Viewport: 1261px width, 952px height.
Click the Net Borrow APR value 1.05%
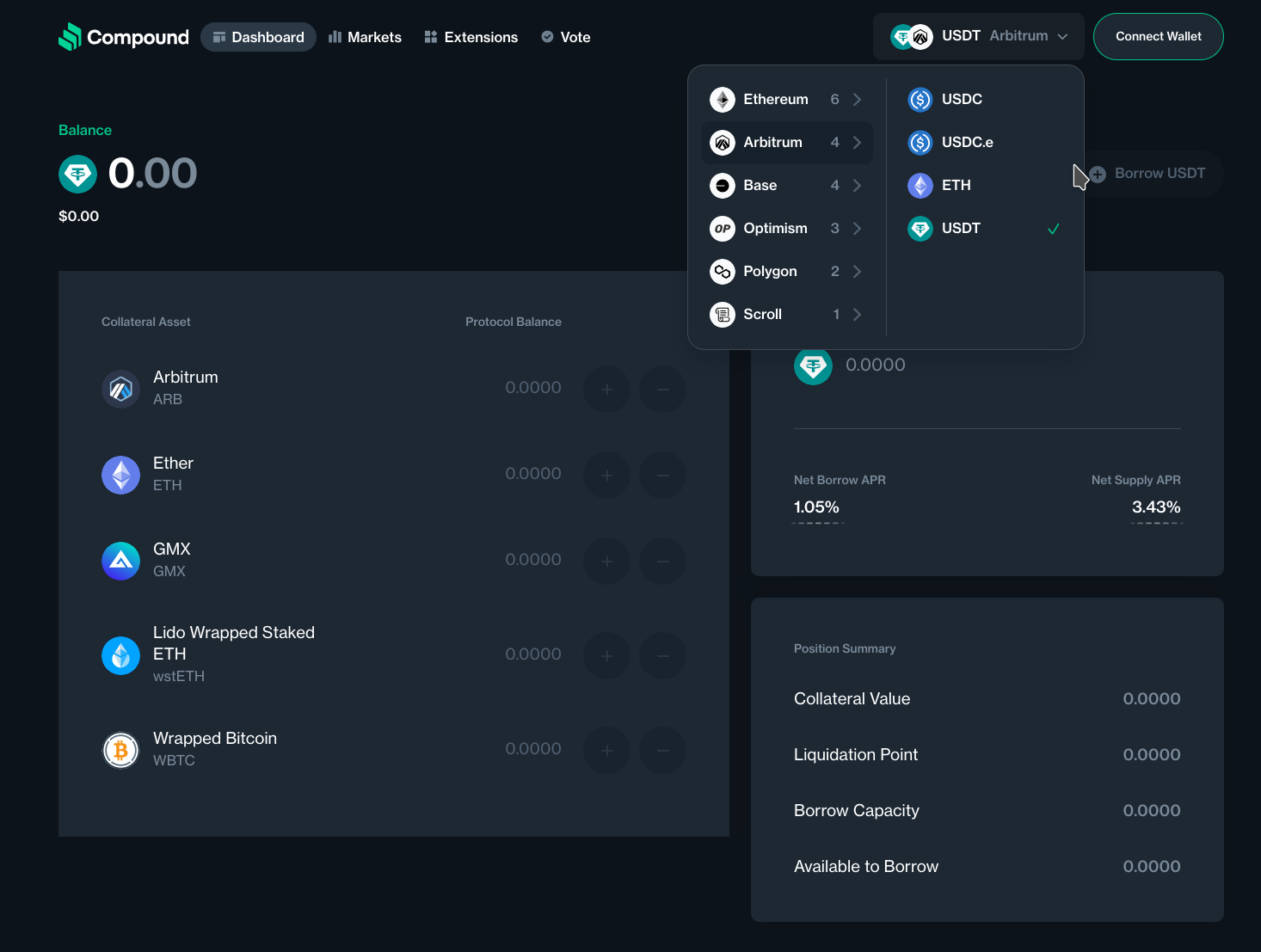pyautogui.click(x=816, y=507)
